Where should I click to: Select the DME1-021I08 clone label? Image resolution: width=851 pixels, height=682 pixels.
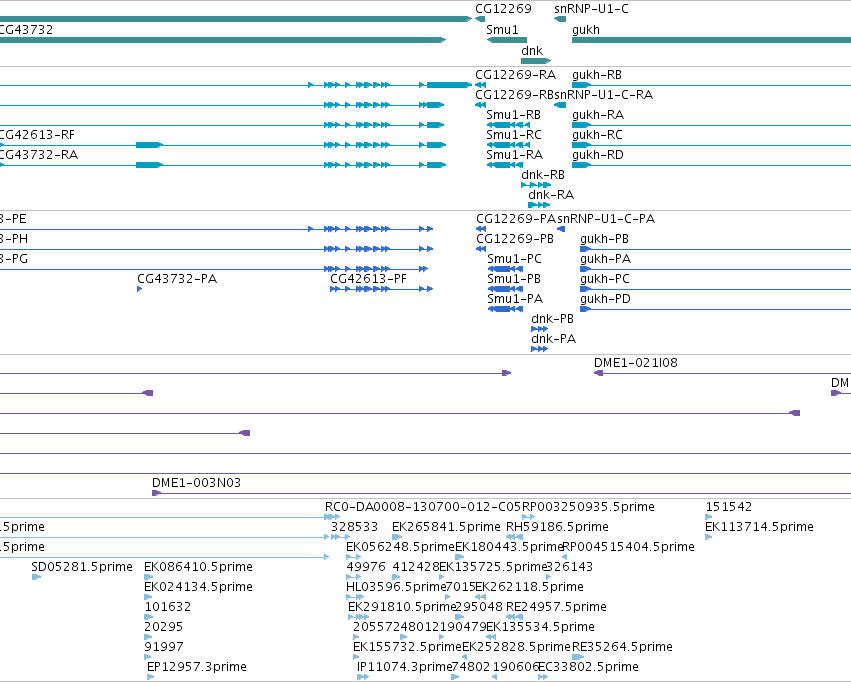[636, 363]
